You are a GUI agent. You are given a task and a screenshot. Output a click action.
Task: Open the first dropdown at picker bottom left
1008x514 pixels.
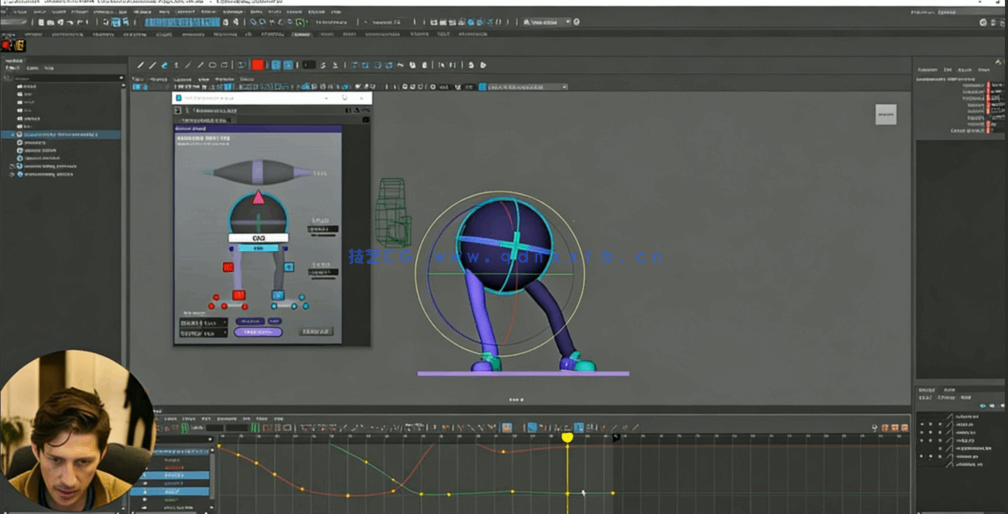pyautogui.click(x=203, y=322)
